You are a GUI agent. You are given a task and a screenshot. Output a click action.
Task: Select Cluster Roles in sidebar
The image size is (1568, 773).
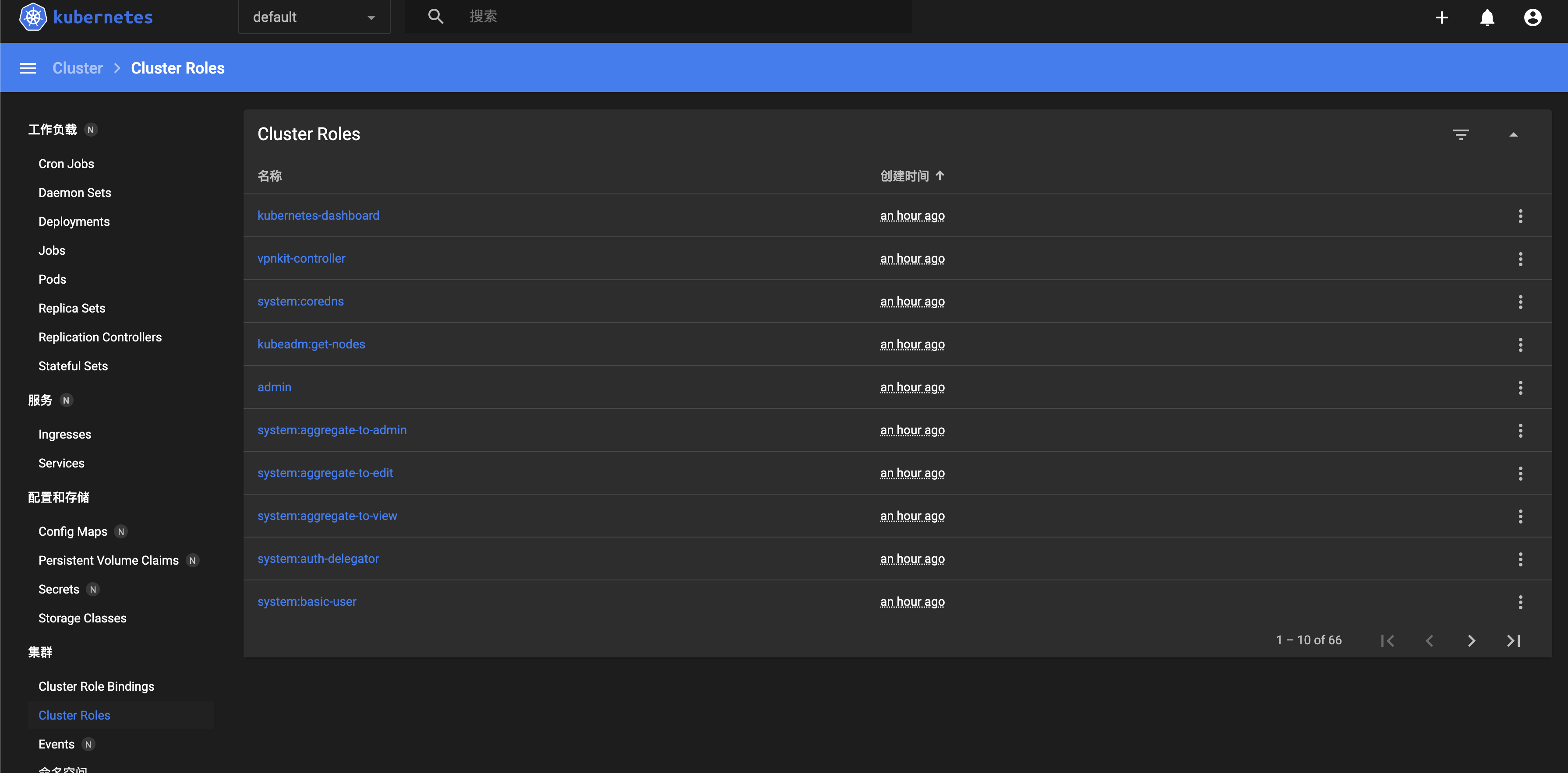[74, 715]
